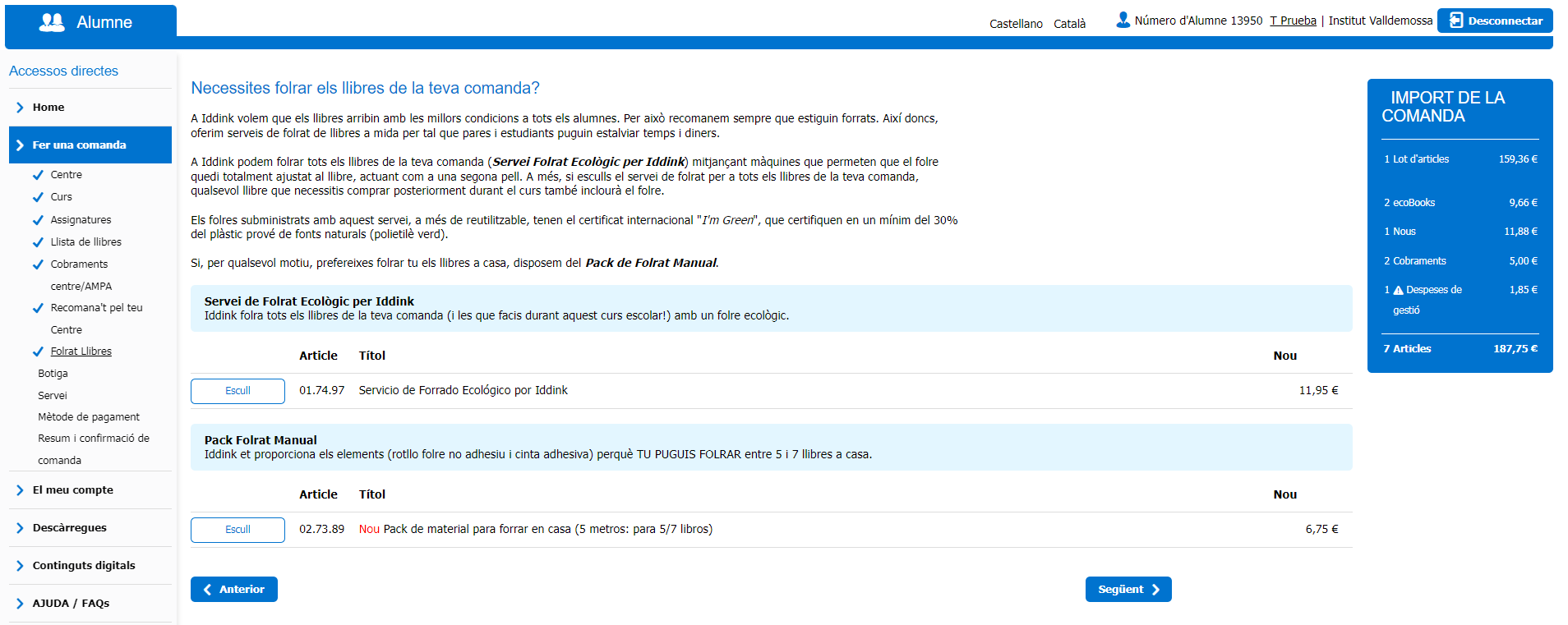The width and height of the screenshot is (1568, 625).
Task: Click the checkmark icon next to Centre
Action: (x=38, y=175)
